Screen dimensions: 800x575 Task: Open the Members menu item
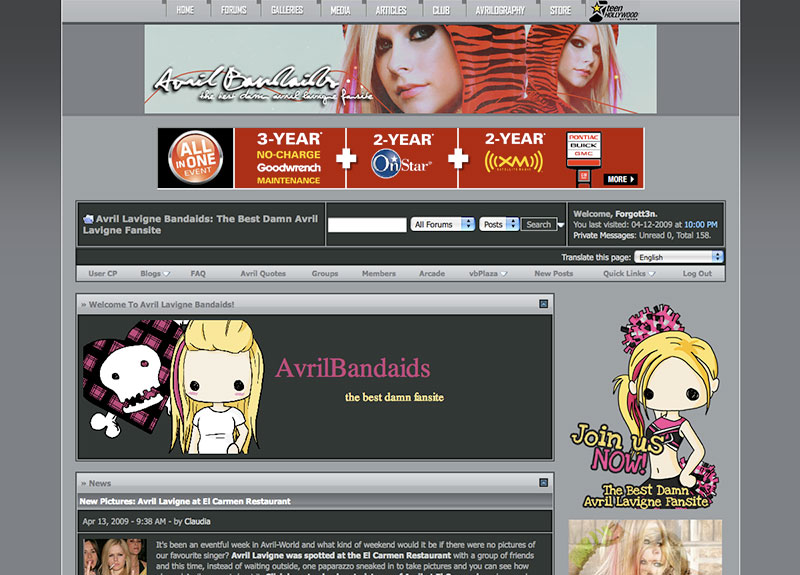point(379,273)
